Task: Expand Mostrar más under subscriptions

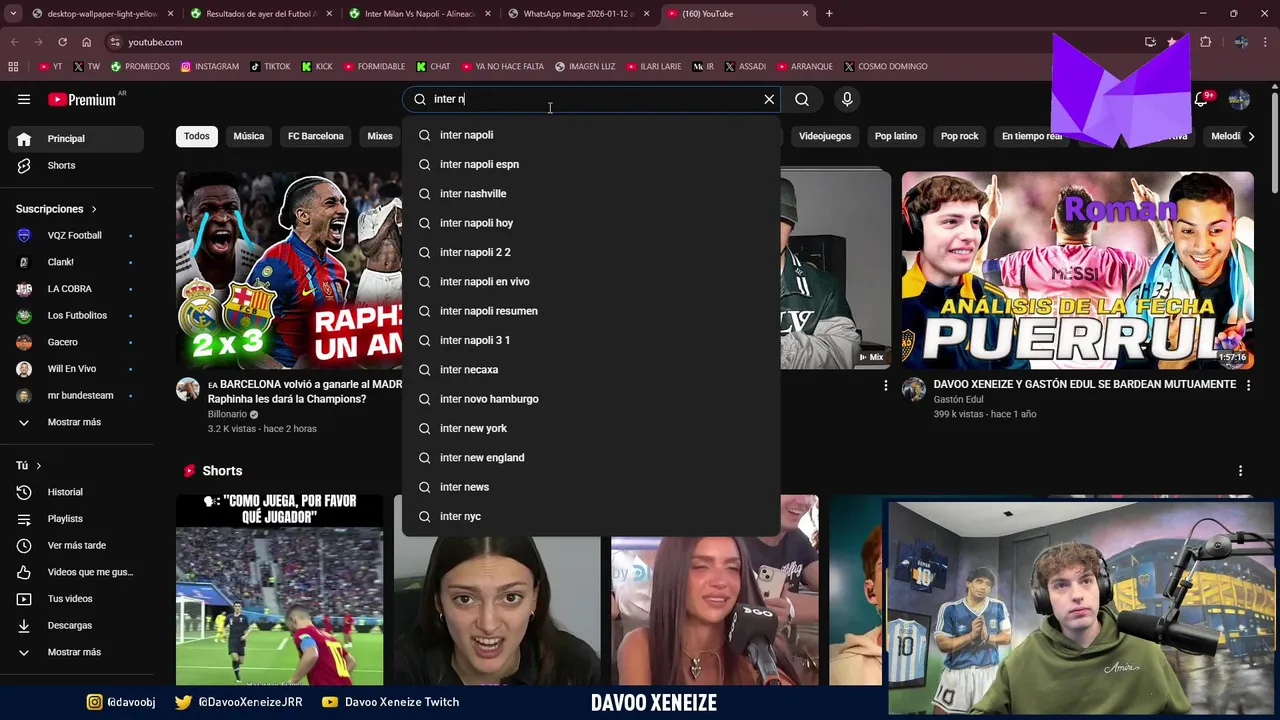Action: coord(76,422)
